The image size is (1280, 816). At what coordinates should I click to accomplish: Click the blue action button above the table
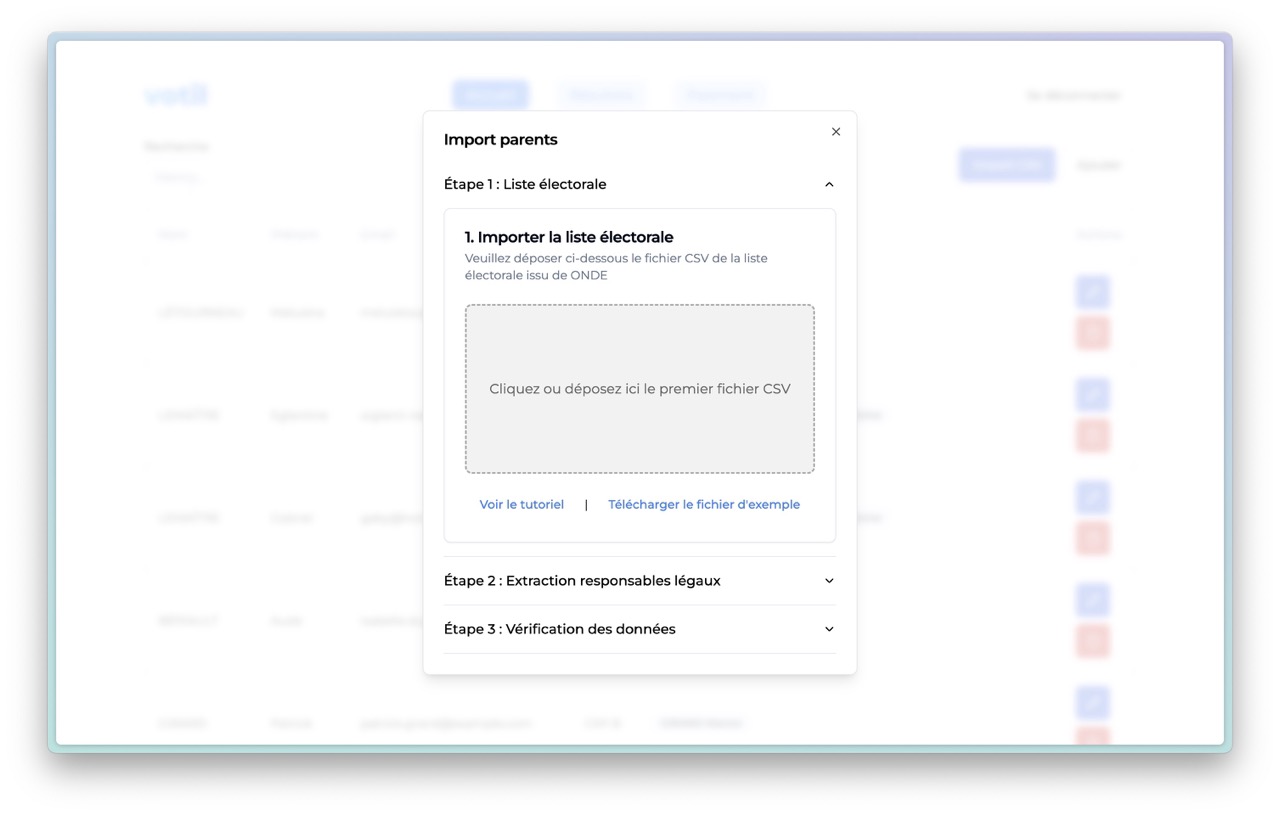1006,164
